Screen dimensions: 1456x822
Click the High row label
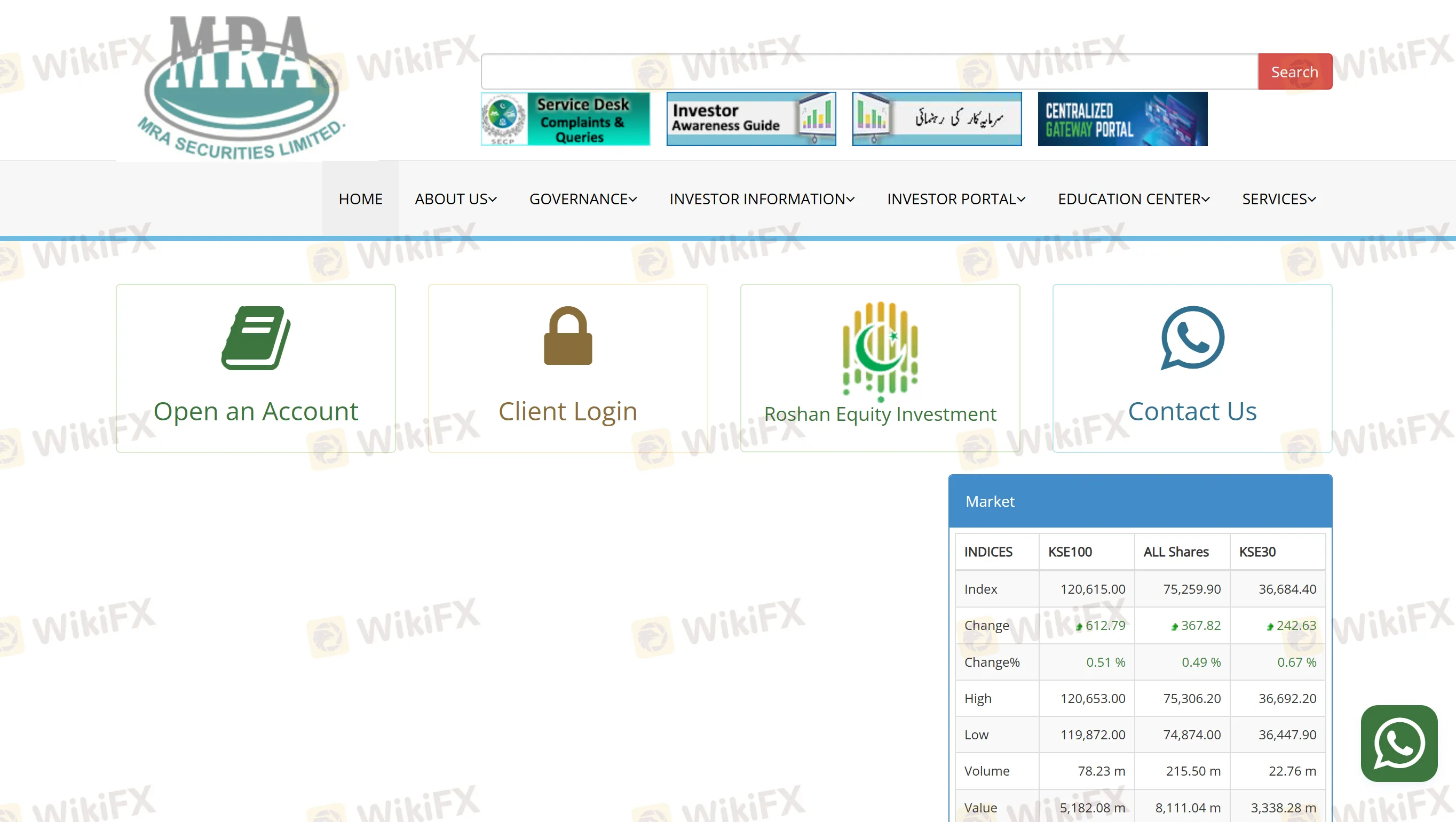(x=978, y=699)
